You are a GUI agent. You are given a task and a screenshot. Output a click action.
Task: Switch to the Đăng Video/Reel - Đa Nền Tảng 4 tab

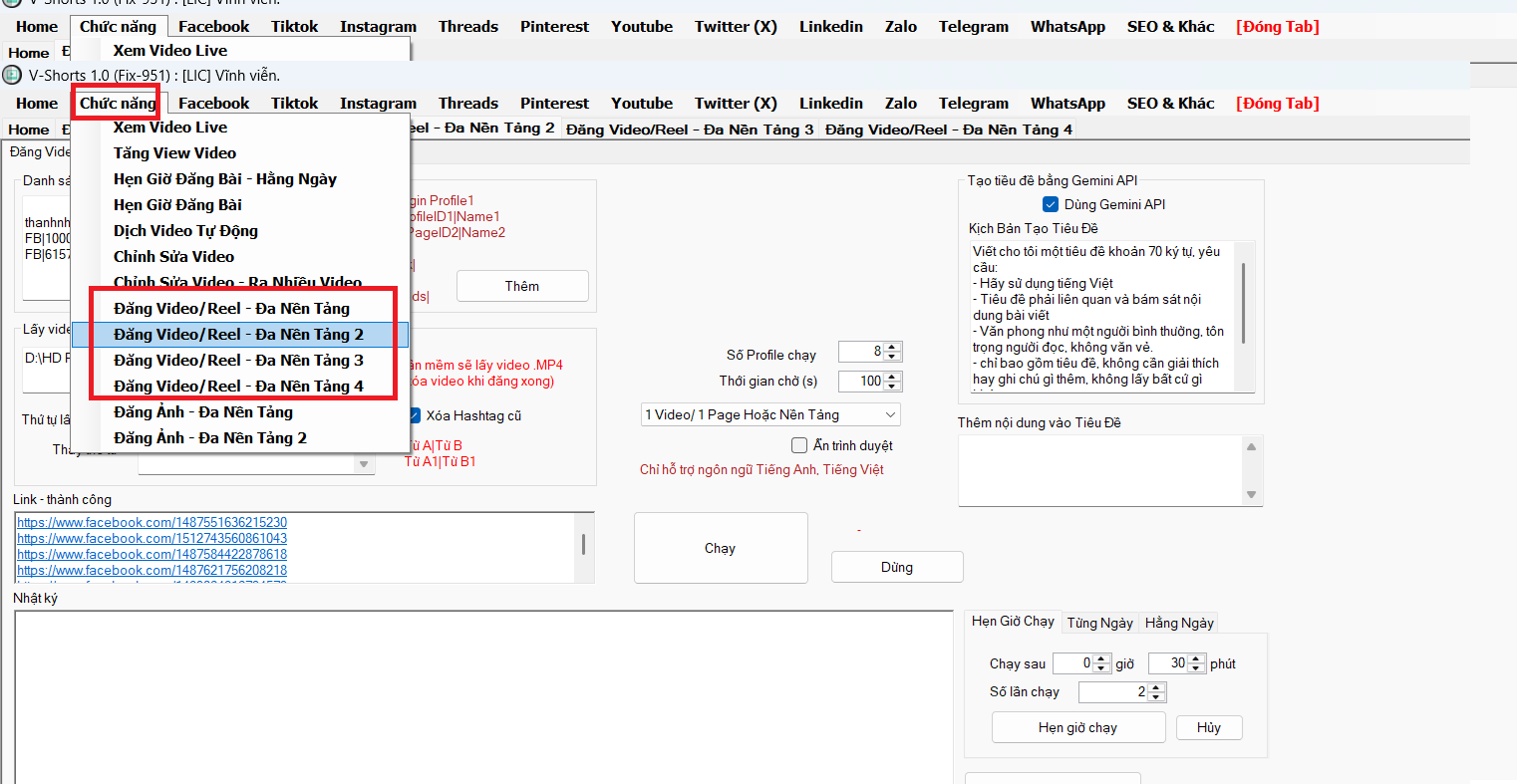pos(949,130)
